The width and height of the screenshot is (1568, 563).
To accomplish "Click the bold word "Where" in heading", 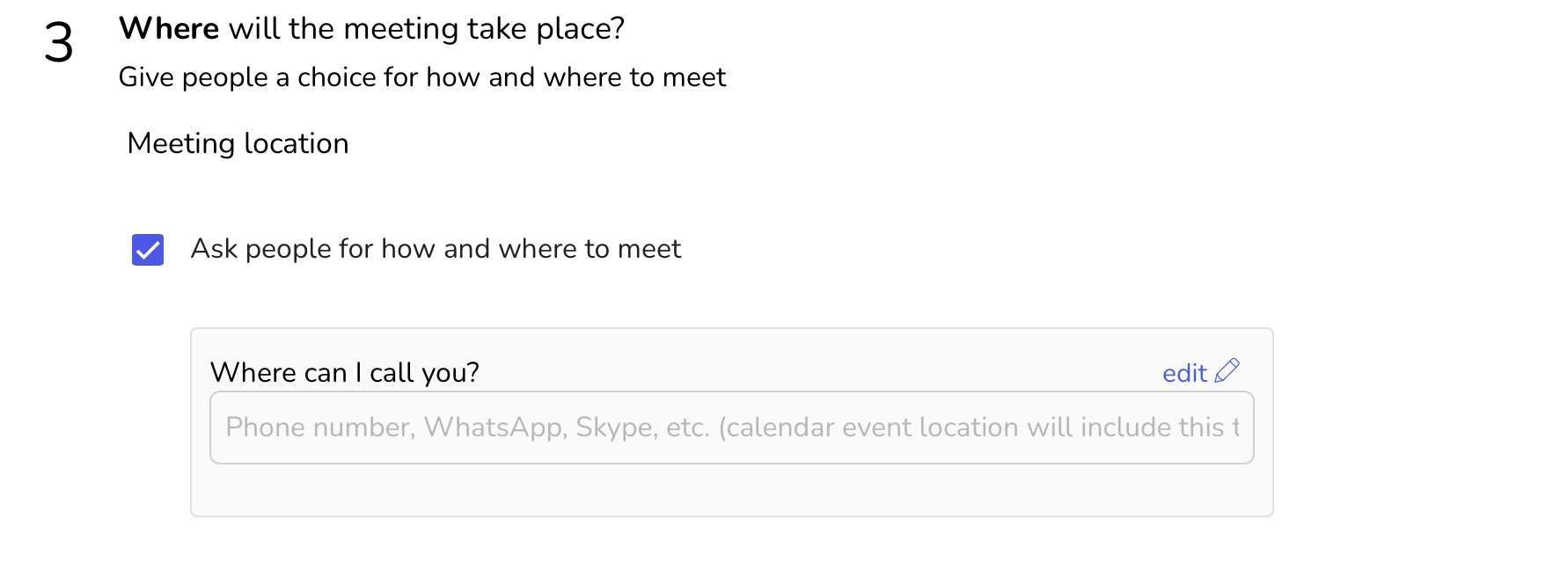I will [169, 29].
